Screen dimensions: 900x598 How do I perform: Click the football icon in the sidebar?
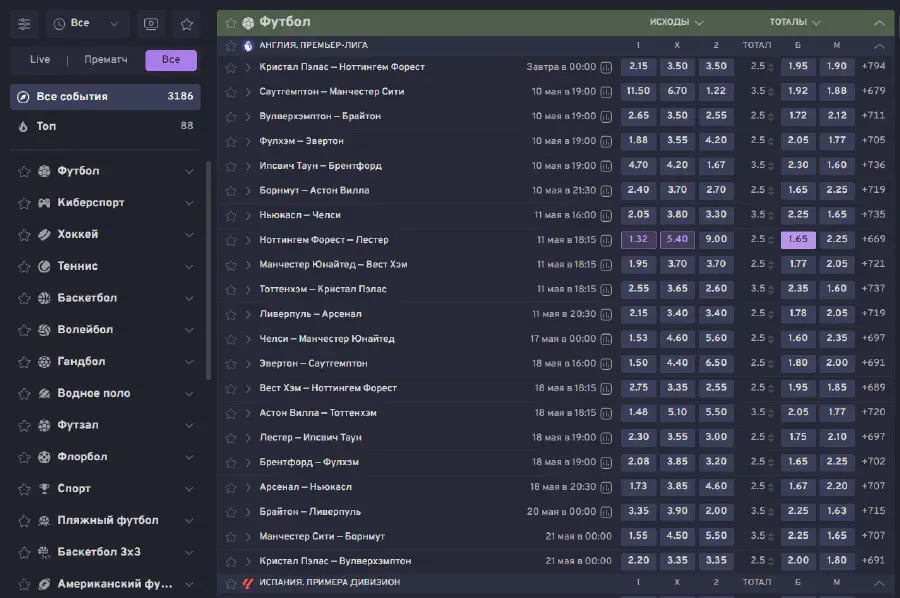click(44, 171)
